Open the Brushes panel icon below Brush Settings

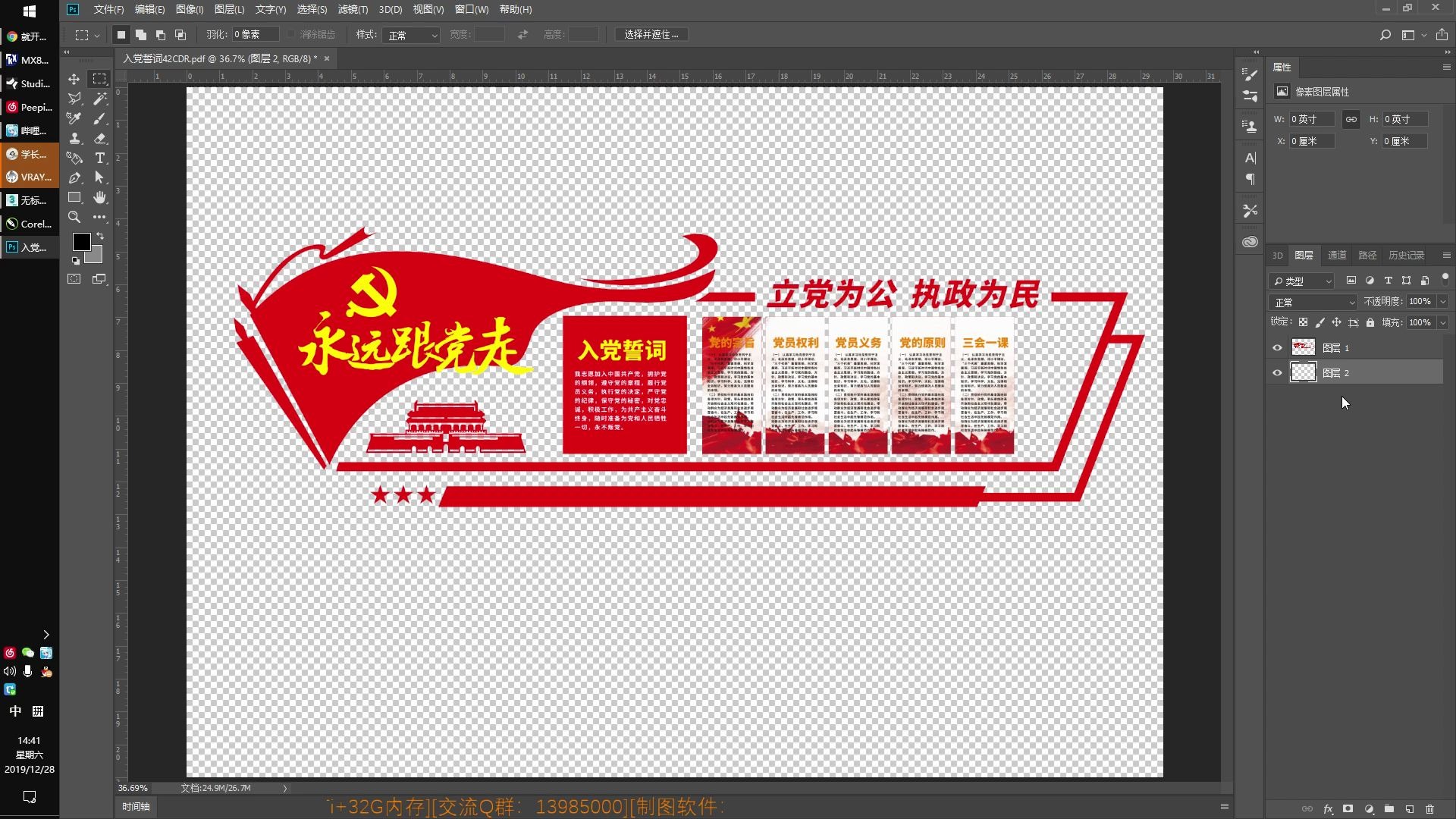[1250, 96]
